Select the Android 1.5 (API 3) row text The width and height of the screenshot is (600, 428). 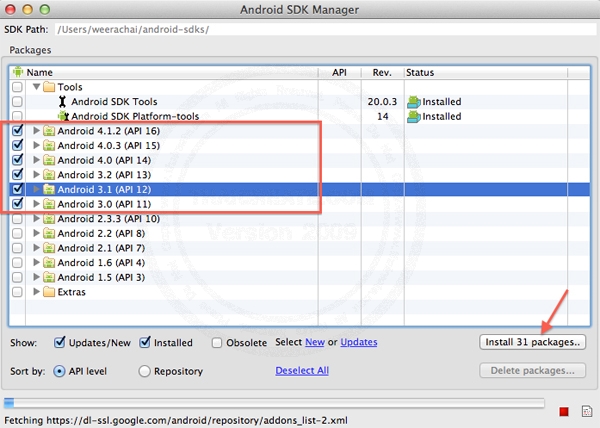(101, 277)
